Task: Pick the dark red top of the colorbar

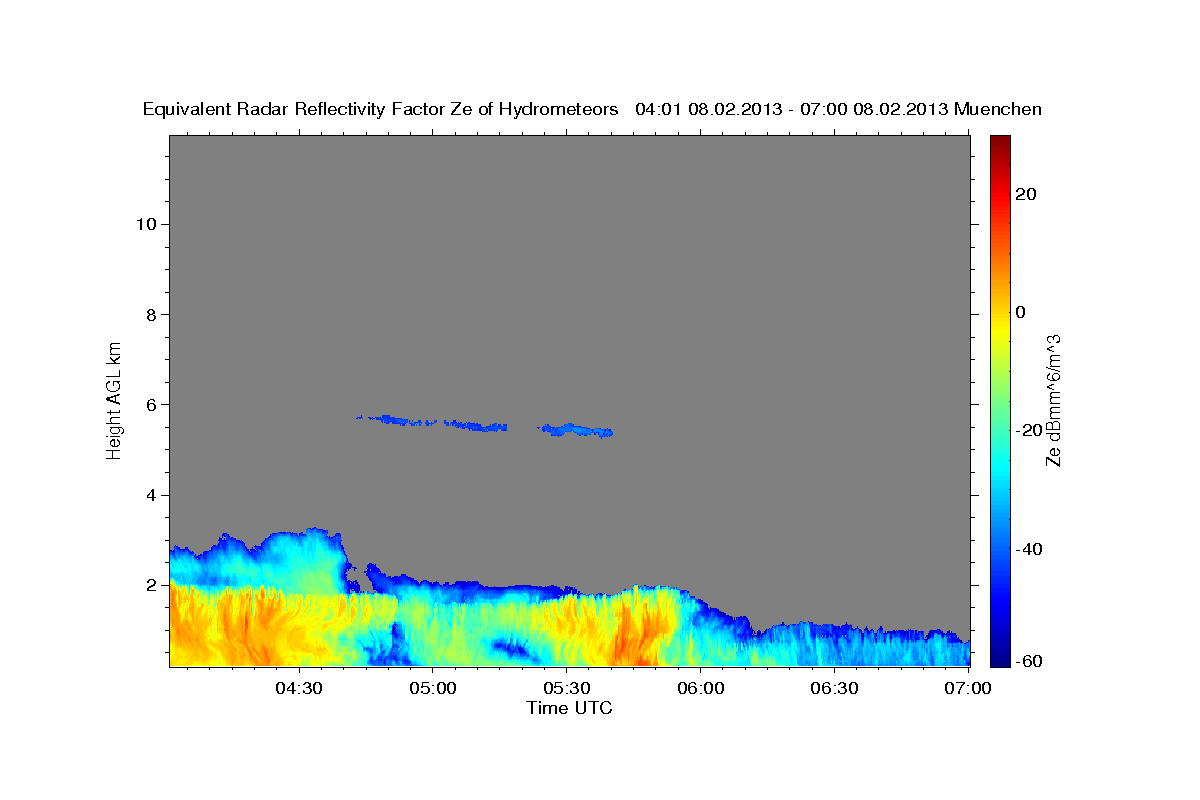Action: 999,143
